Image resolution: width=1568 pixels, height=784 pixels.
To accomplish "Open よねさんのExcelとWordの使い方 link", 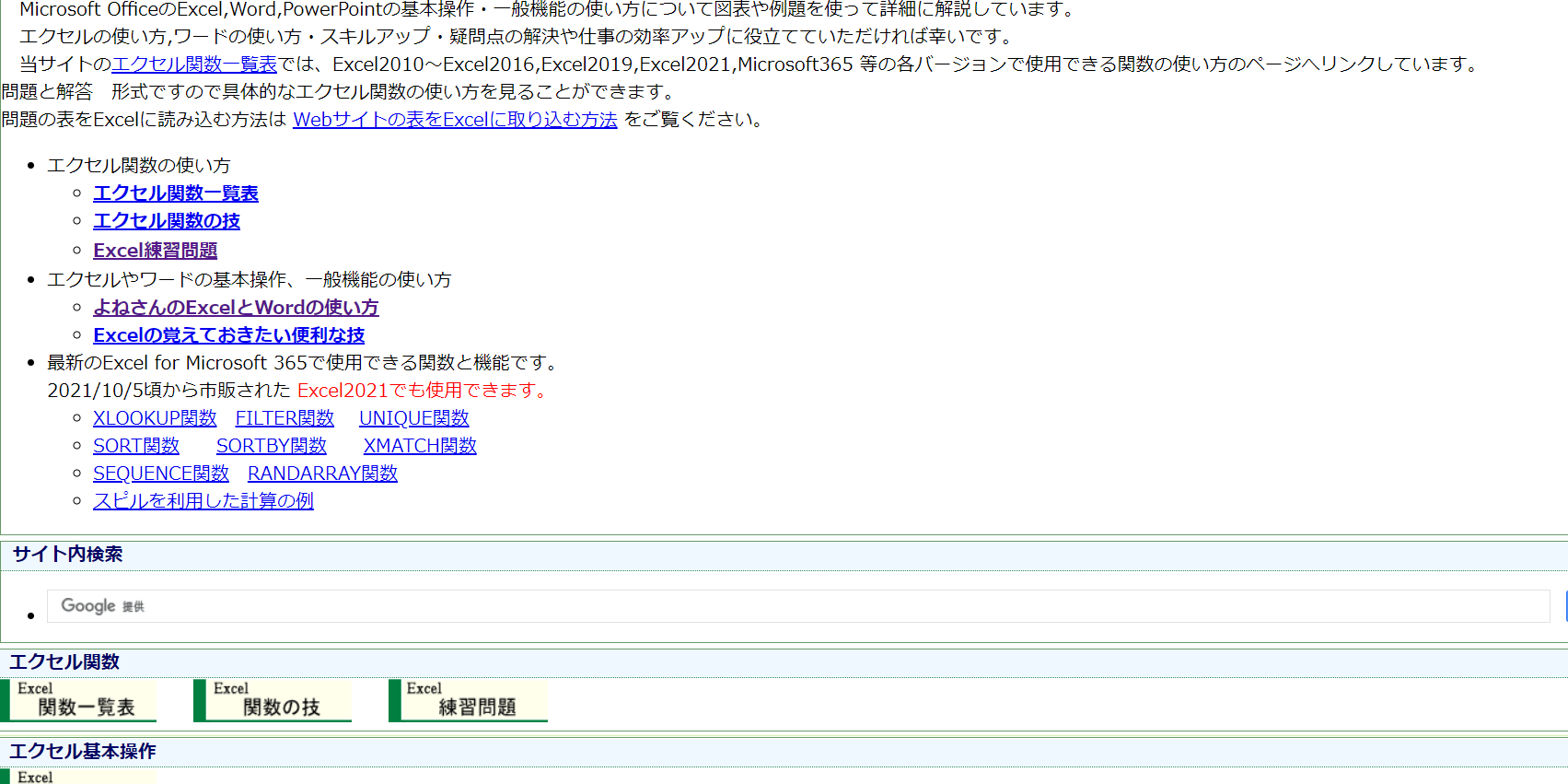I will 236,308.
